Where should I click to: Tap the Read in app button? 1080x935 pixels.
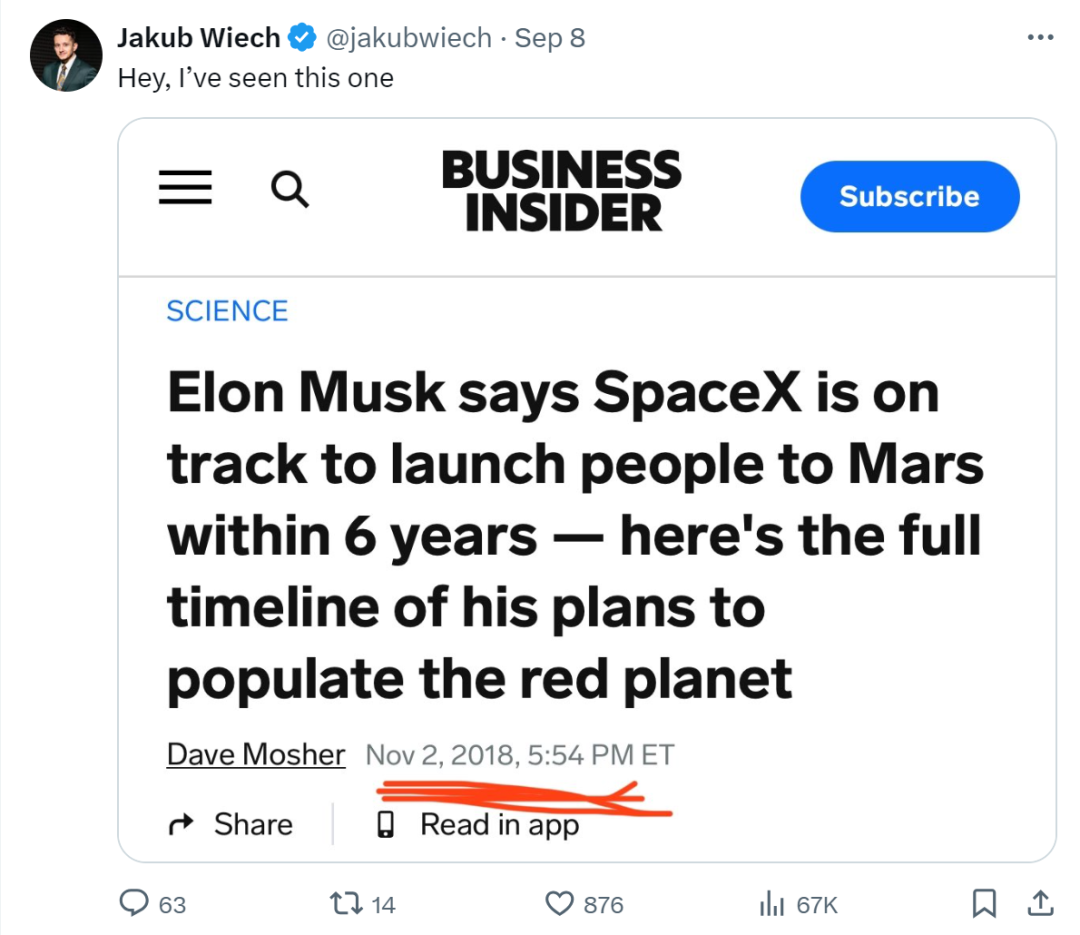(478, 825)
